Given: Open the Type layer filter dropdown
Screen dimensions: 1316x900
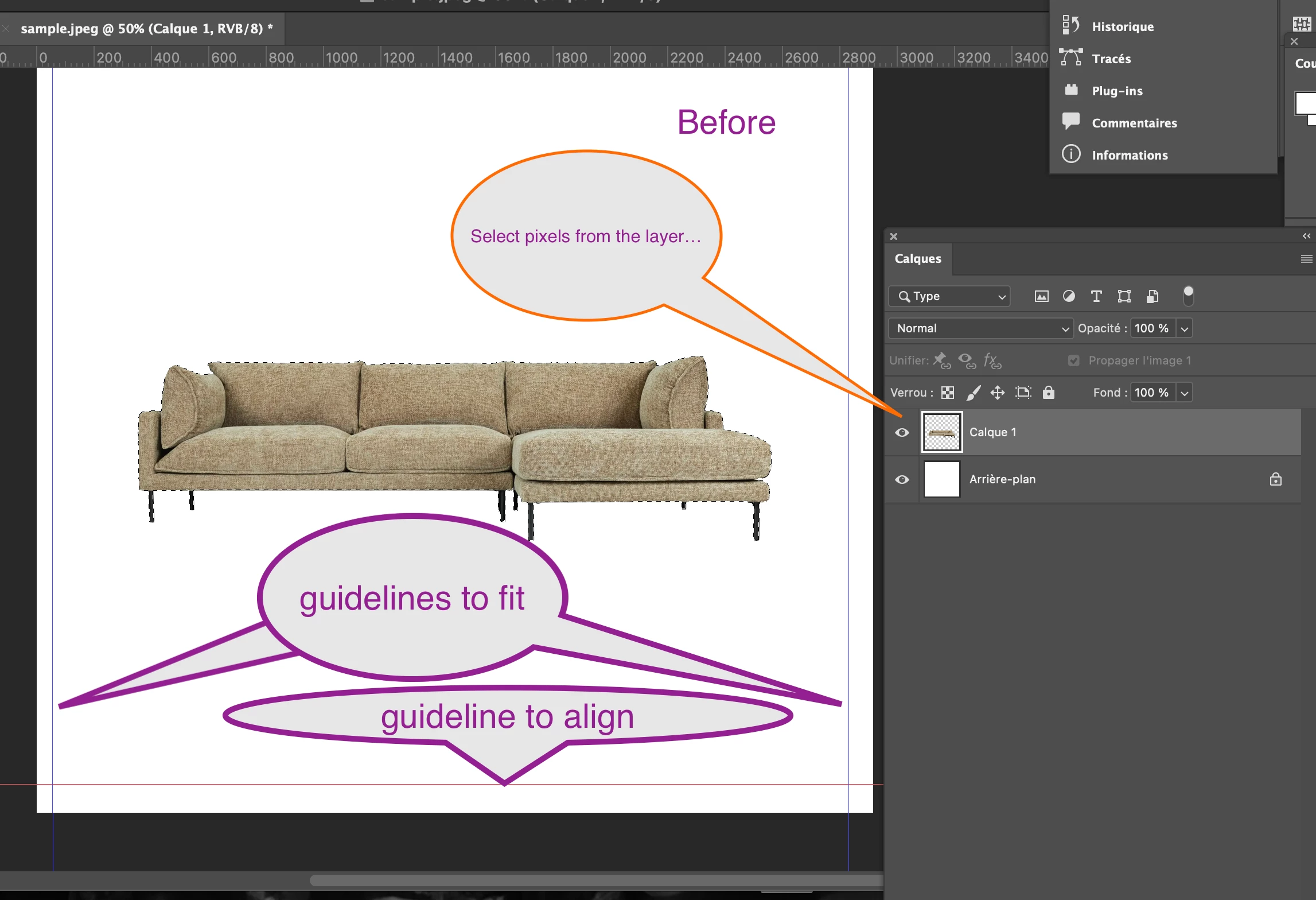Looking at the screenshot, I should (949, 296).
